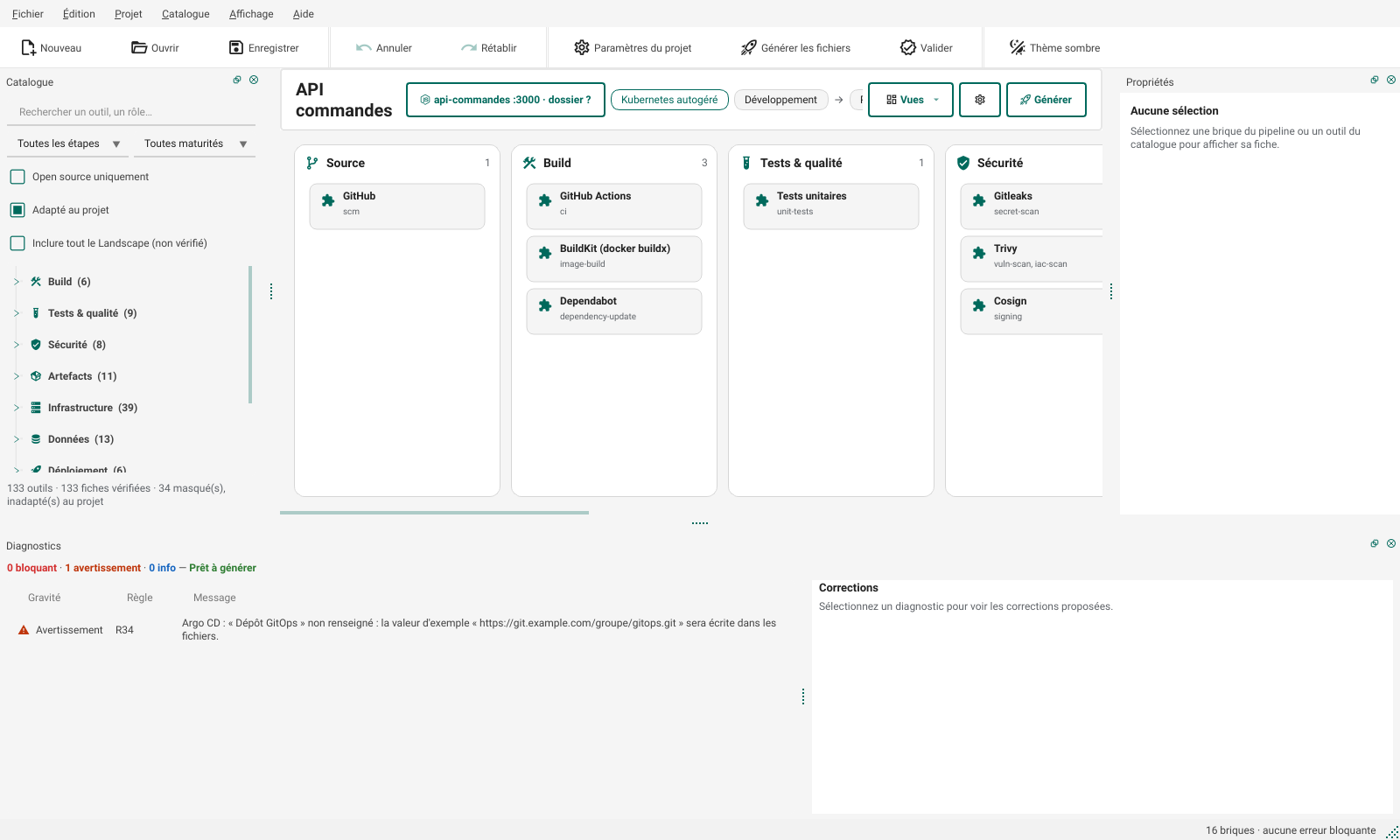This screenshot has height=840, width=1400.
Task: Open the Édition menu
Action: 79,14
